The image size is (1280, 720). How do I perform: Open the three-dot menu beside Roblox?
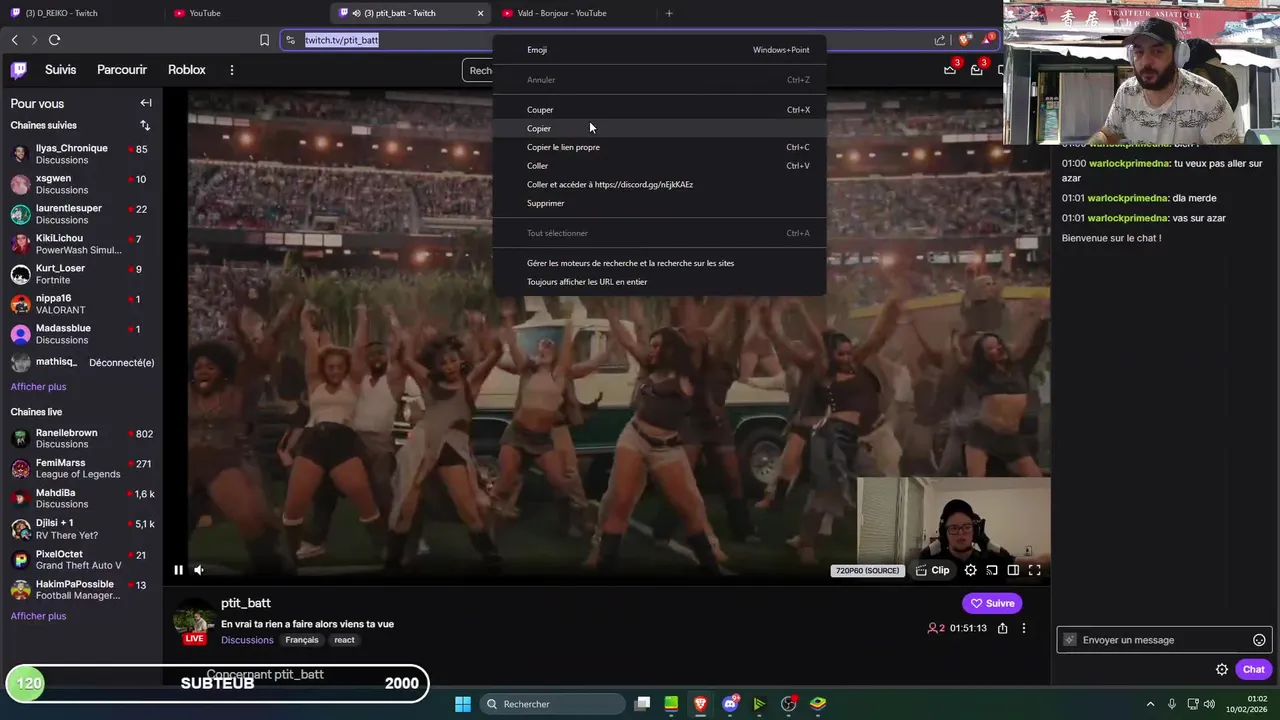point(231,70)
